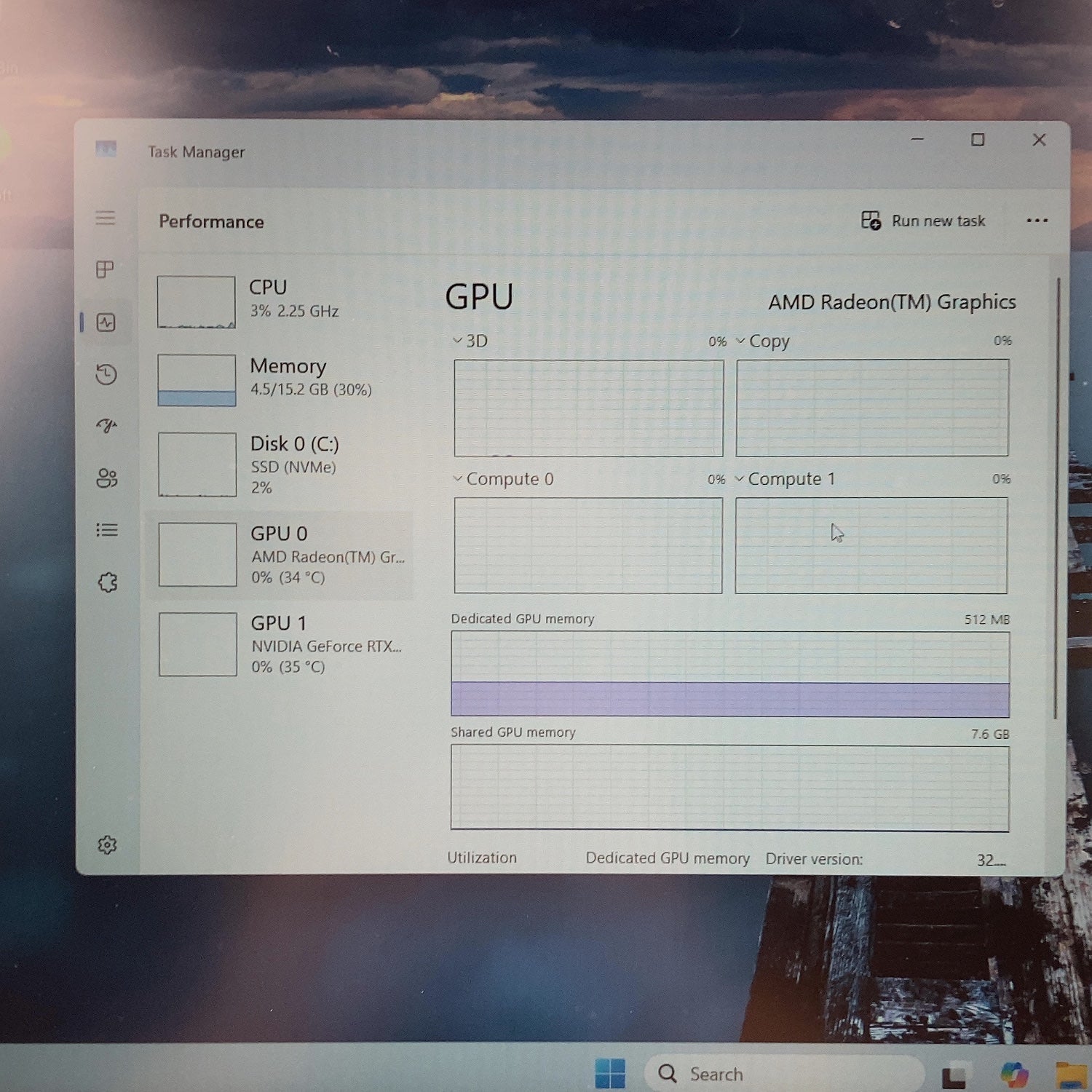Viewport: 1092px width, 1092px height.
Task: Open the Details page list icon
Action: (x=106, y=530)
